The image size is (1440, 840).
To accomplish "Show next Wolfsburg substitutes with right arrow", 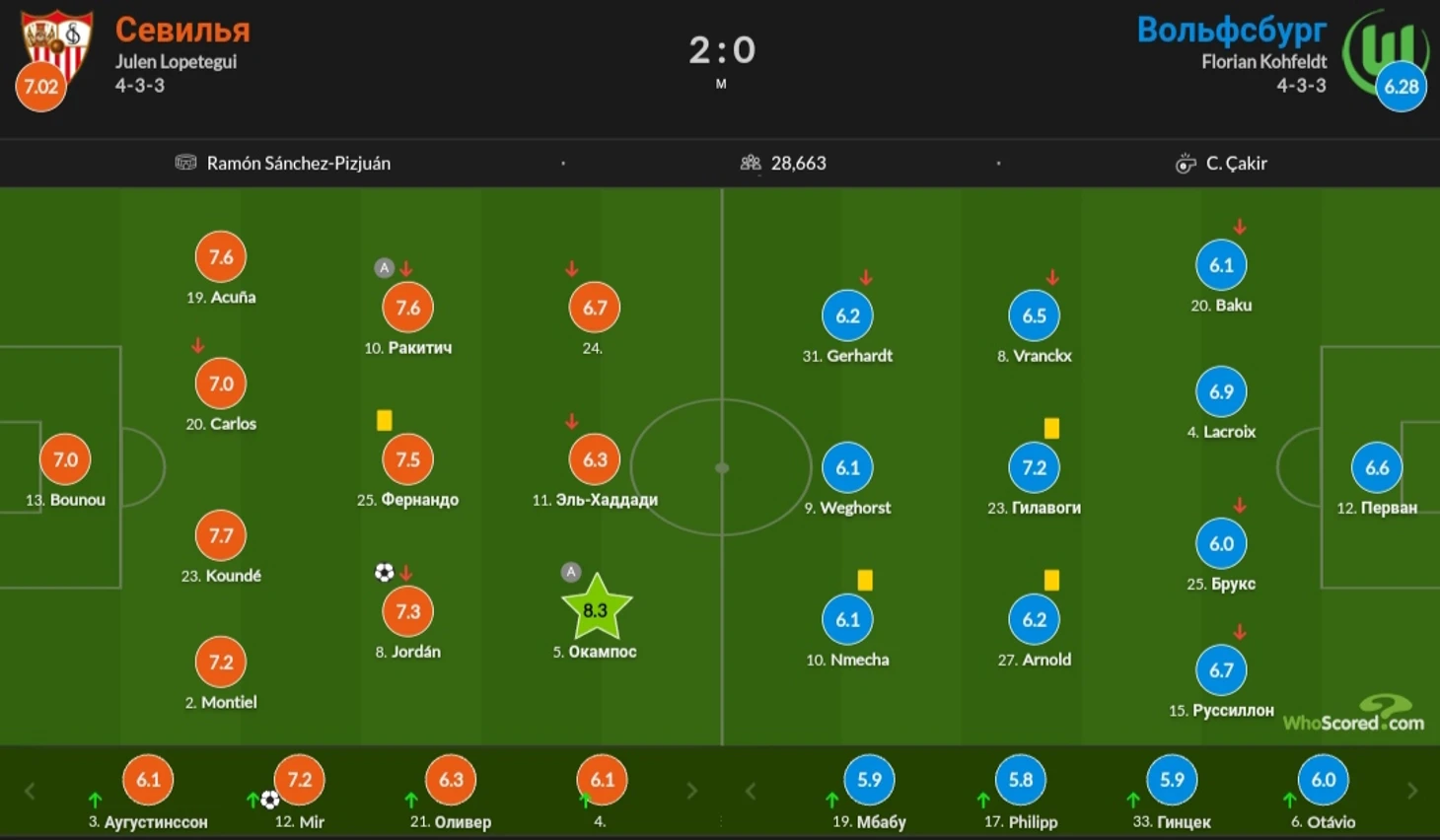I will coord(1411,791).
